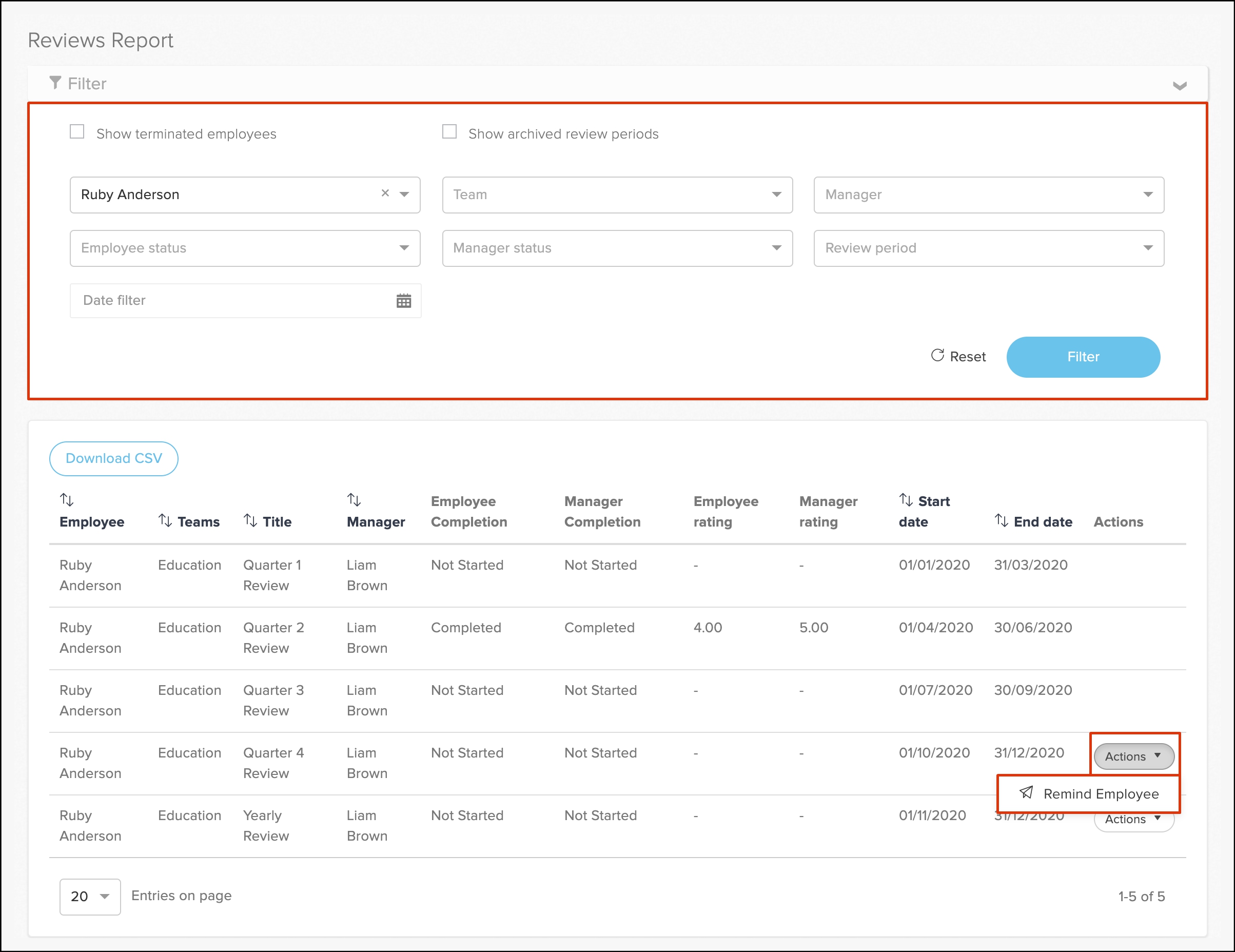1235x952 pixels.
Task: Click the Yearly Review title cell
Action: pyautogui.click(x=266, y=826)
